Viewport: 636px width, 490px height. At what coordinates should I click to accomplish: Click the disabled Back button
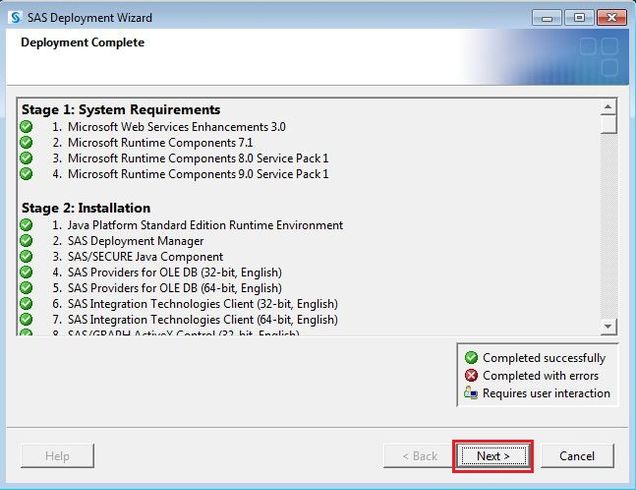point(419,456)
